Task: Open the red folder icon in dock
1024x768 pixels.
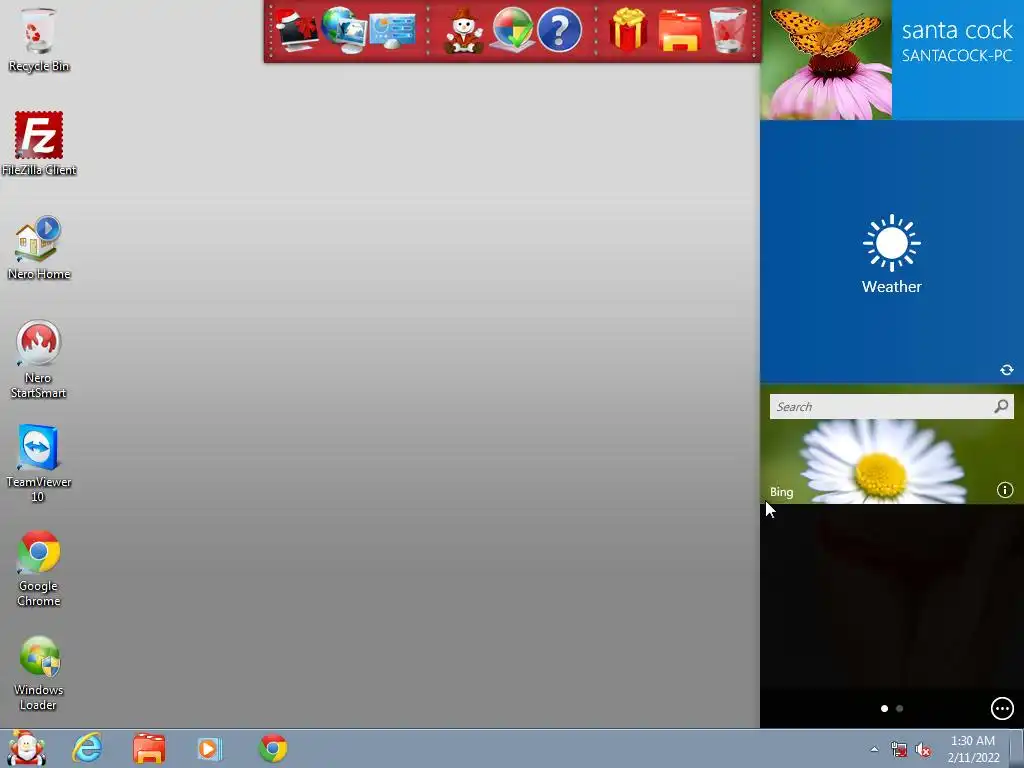Action: 680,31
